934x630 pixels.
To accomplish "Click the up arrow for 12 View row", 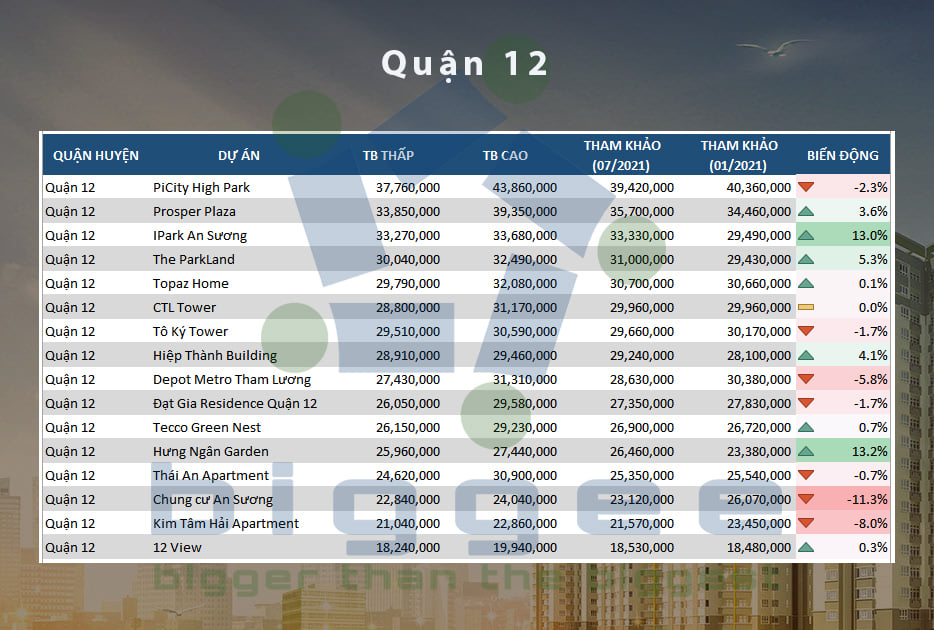I will click(x=806, y=547).
